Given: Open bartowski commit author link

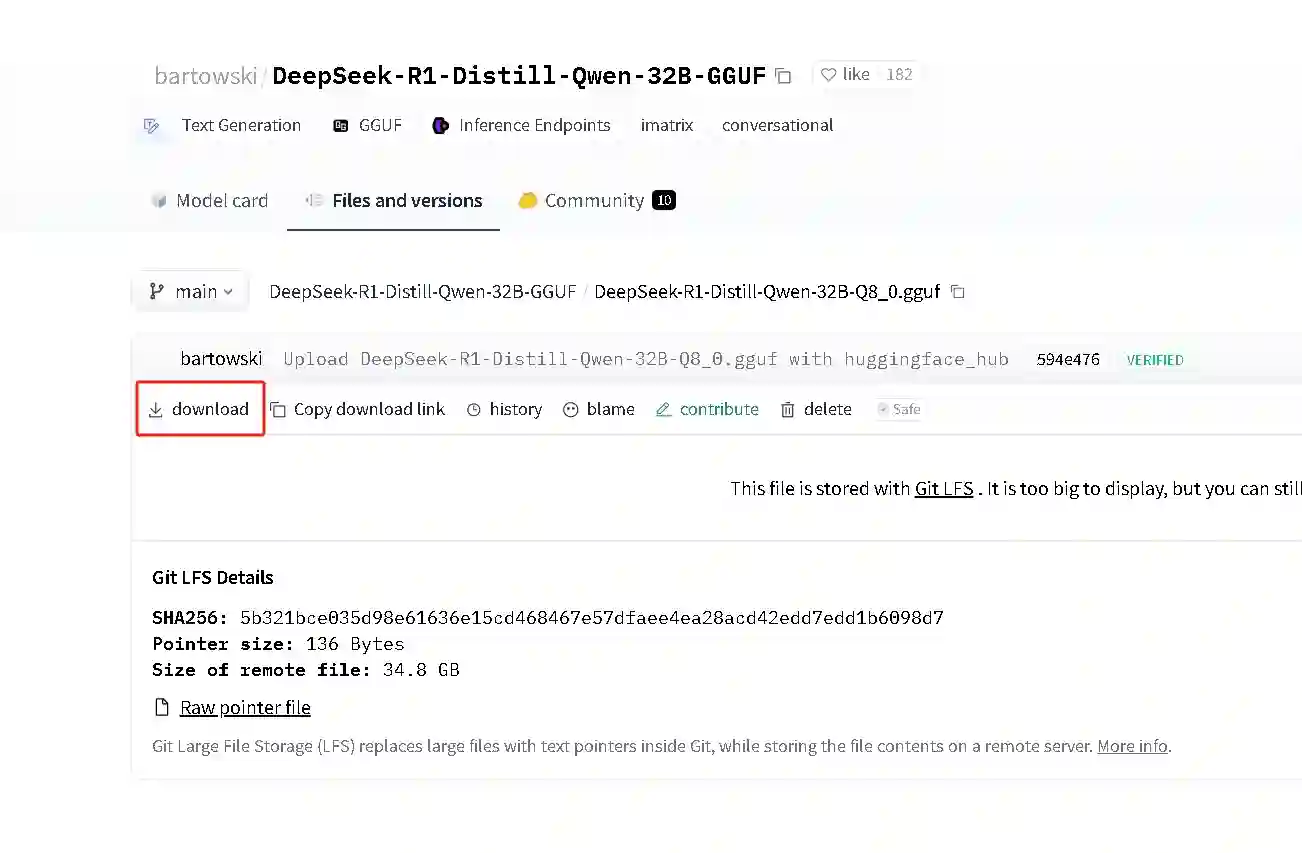Looking at the screenshot, I should 221,359.
